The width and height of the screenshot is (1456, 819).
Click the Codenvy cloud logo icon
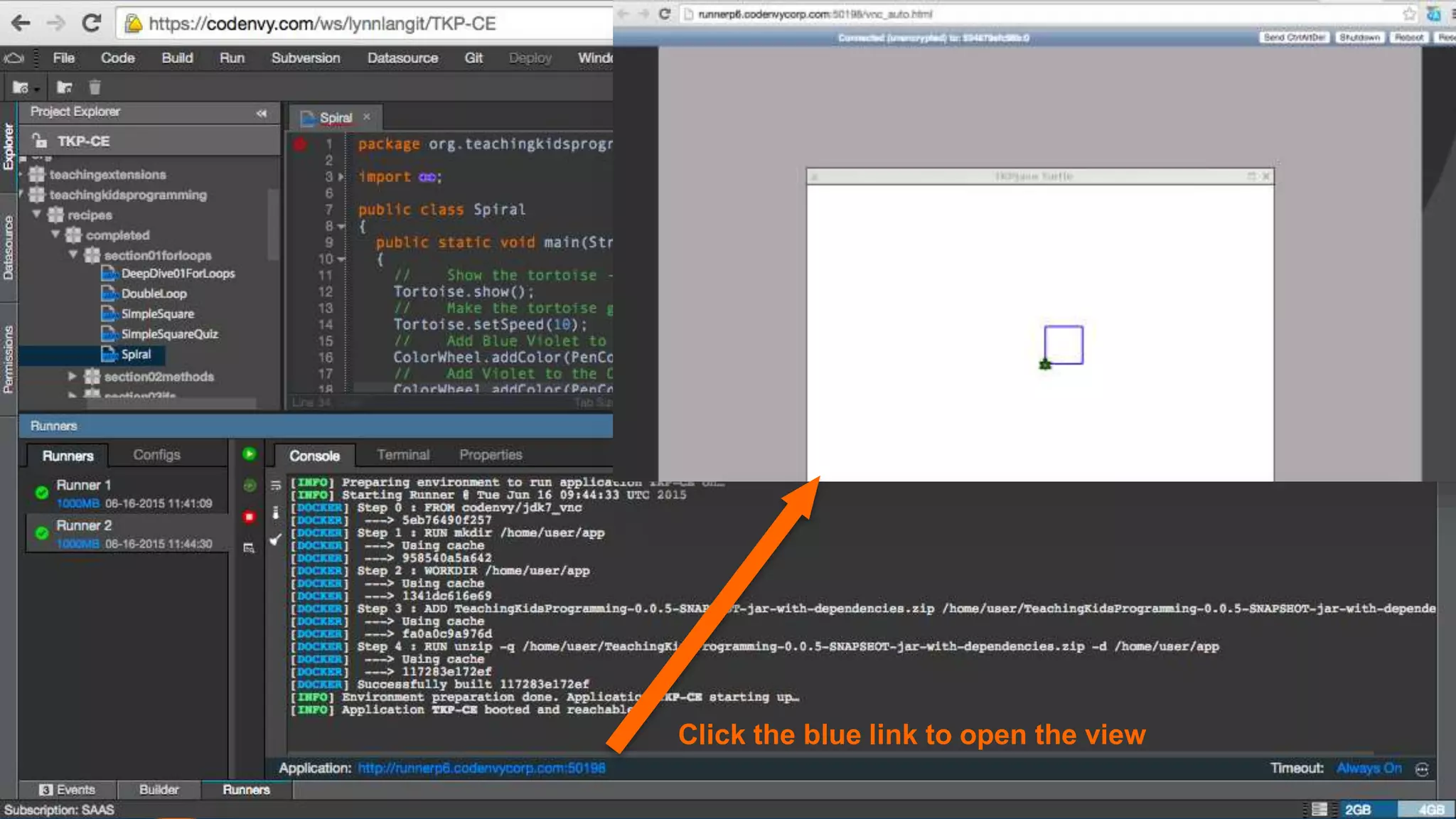tap(14, 58)
